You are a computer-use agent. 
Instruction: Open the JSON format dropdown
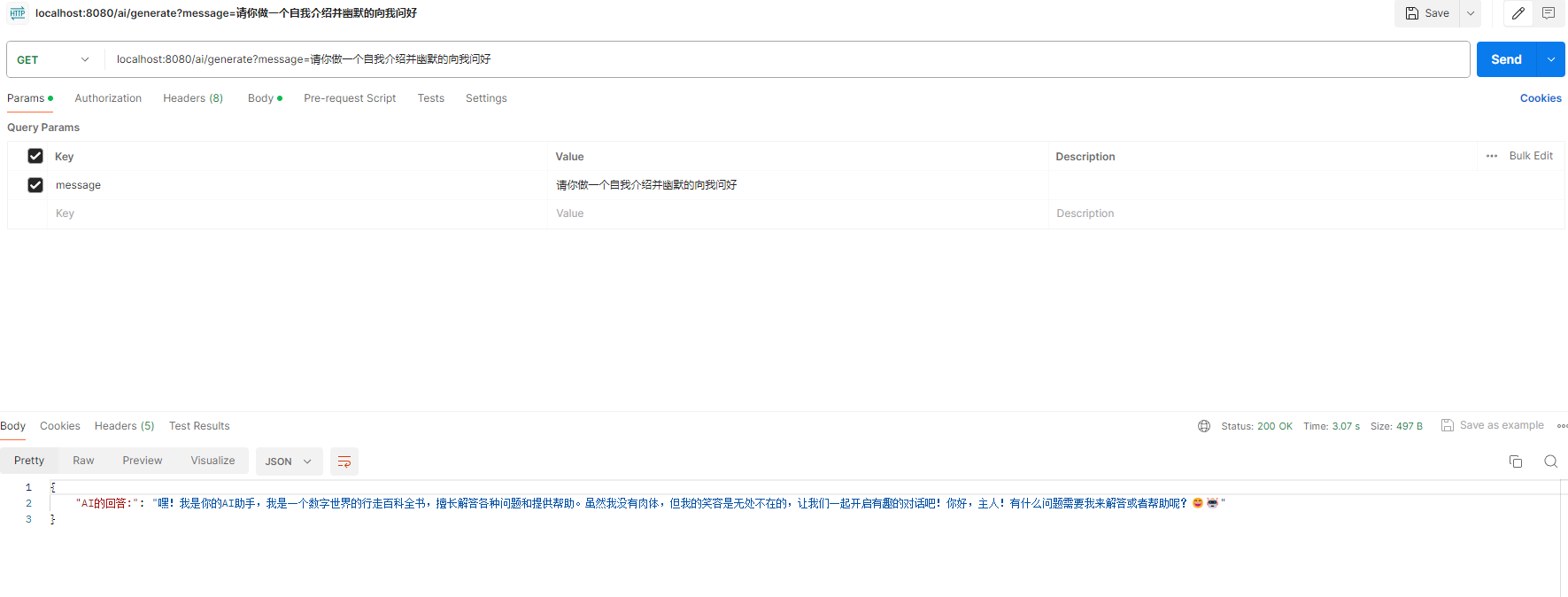tap(288, 461)
